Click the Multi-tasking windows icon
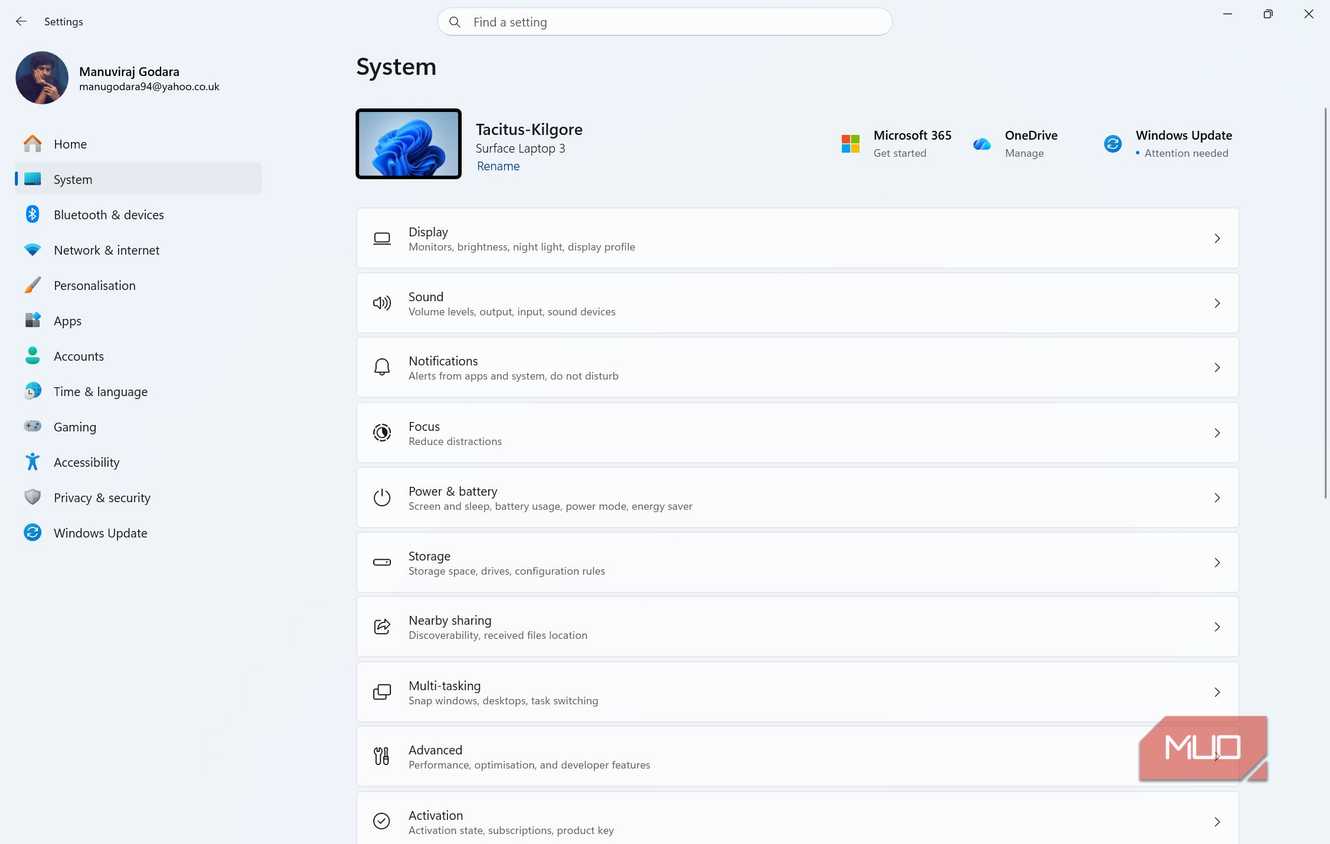The height and width of the screenshot is (844, 1330). click(382, 692)
